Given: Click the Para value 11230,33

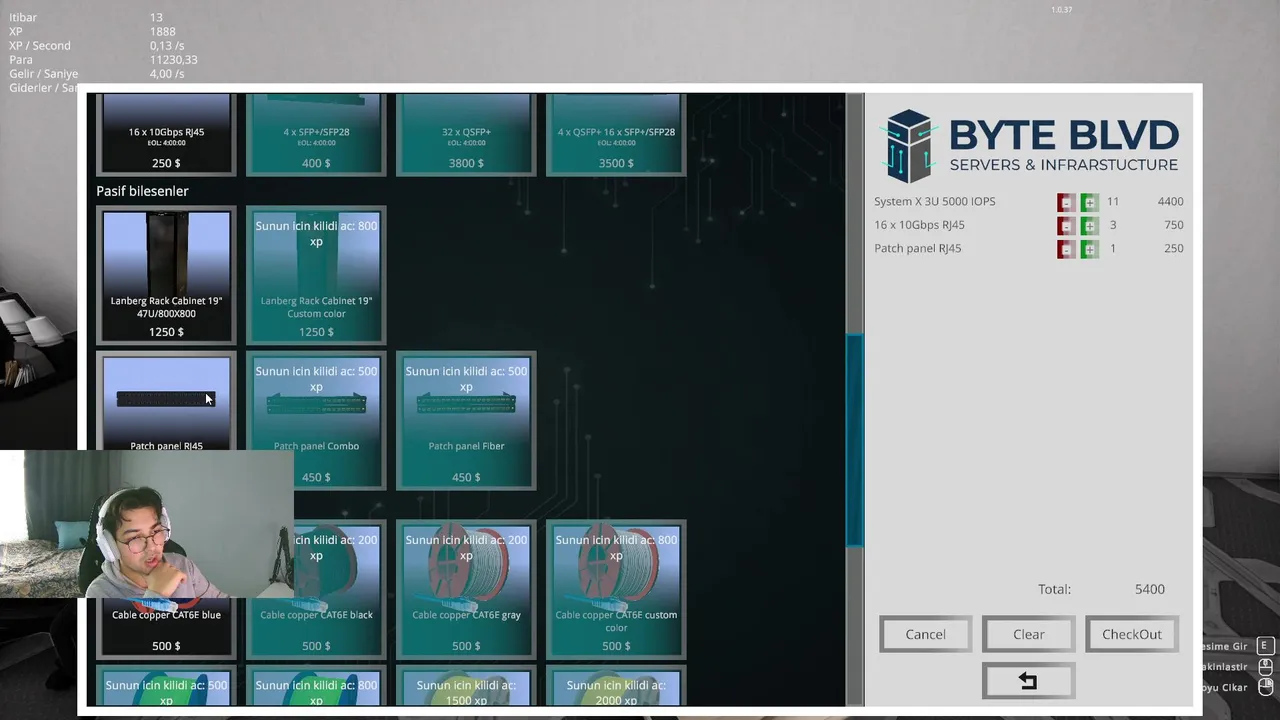Looking at the screenshot, I should [x=173, y=60].
